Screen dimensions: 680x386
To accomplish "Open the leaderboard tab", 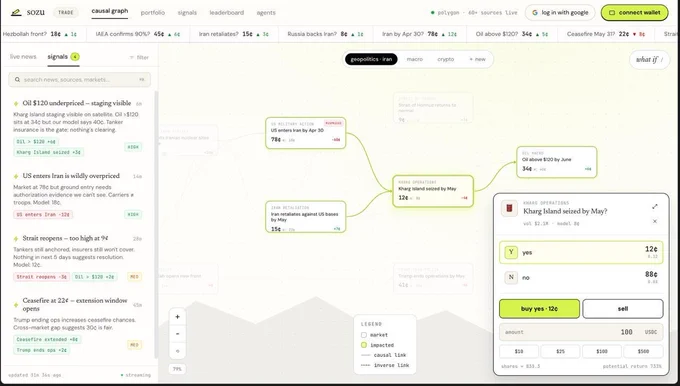I will coord(227,13).
